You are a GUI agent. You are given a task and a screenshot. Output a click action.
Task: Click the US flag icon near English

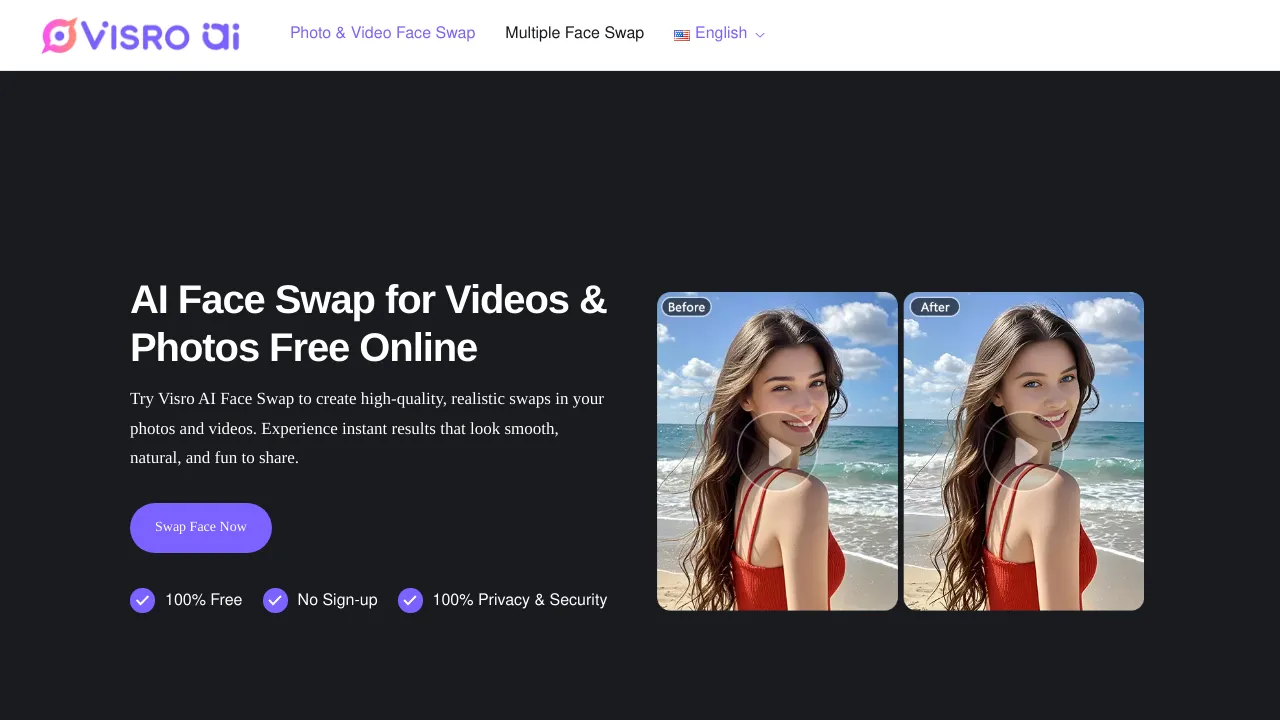pyautogui.click(x=682, y=34)
